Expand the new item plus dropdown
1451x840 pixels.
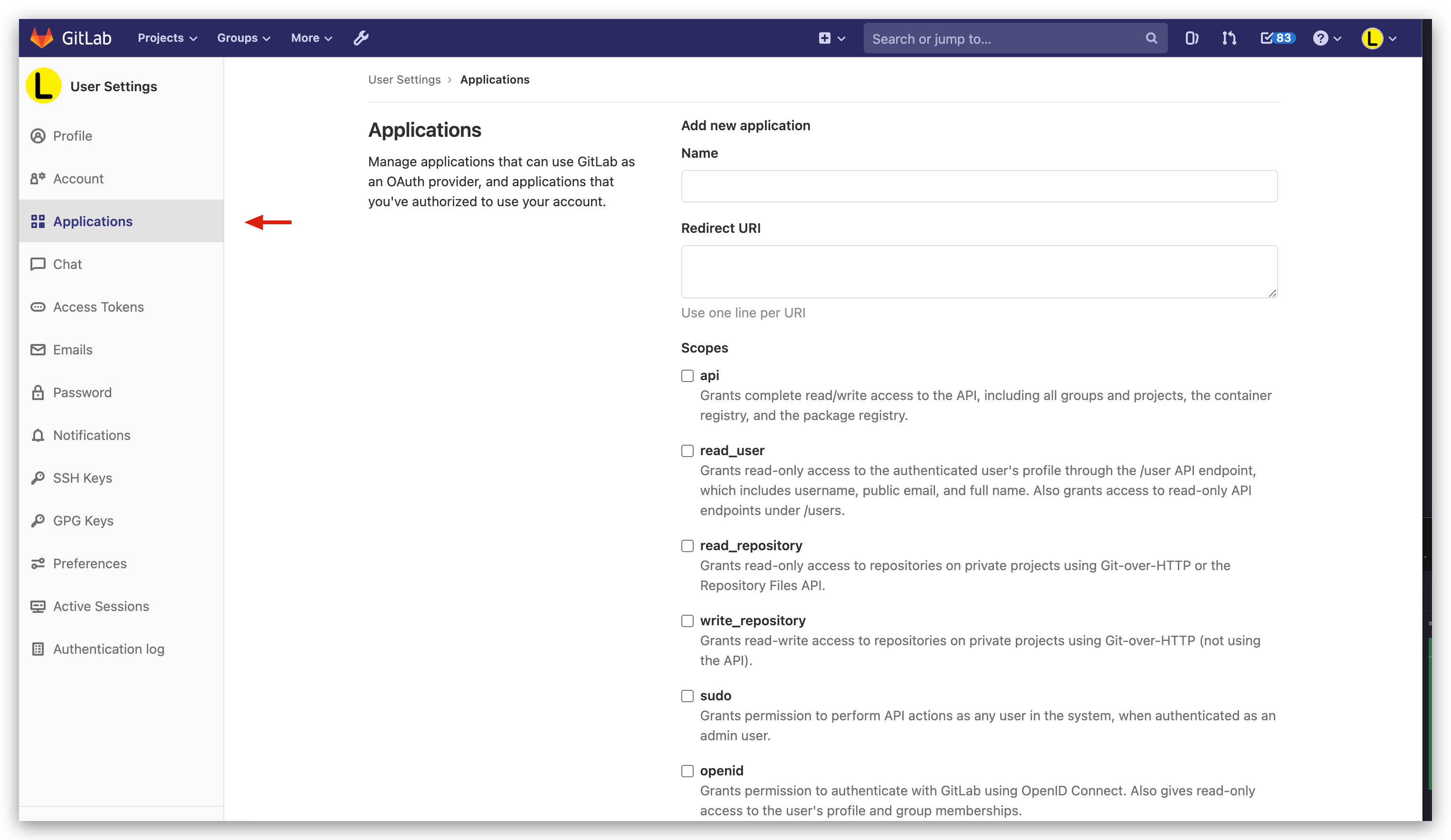(x=831, y=38)
